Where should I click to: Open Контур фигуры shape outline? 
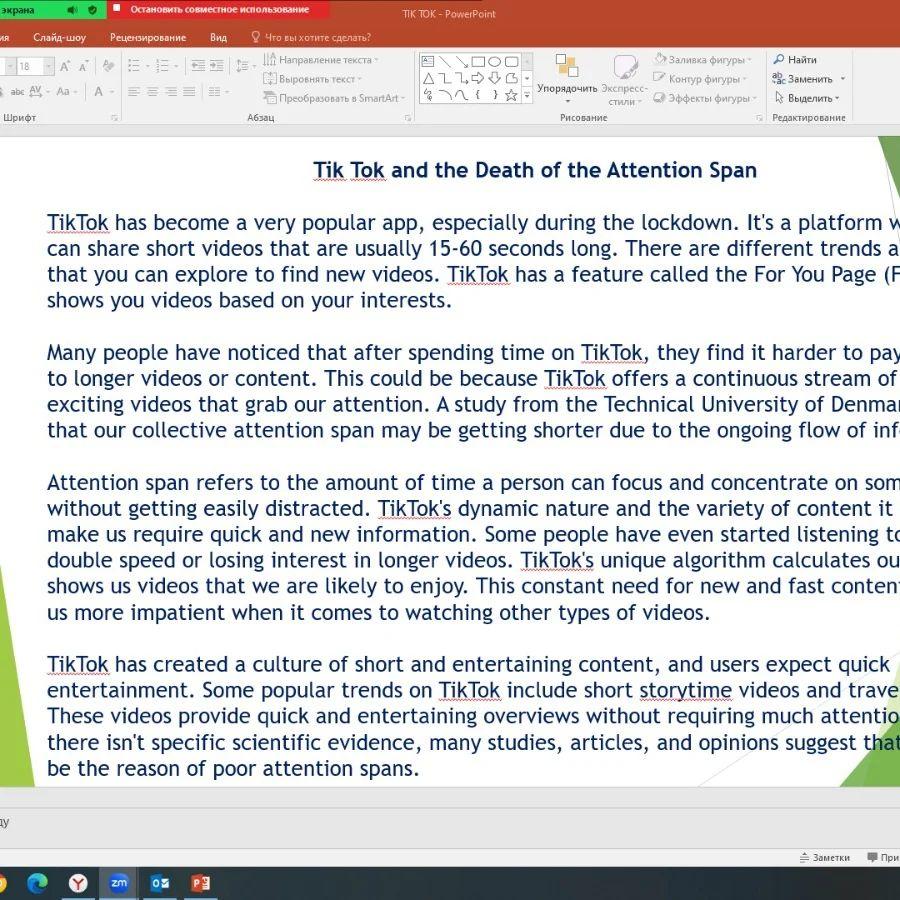[700, 79]
